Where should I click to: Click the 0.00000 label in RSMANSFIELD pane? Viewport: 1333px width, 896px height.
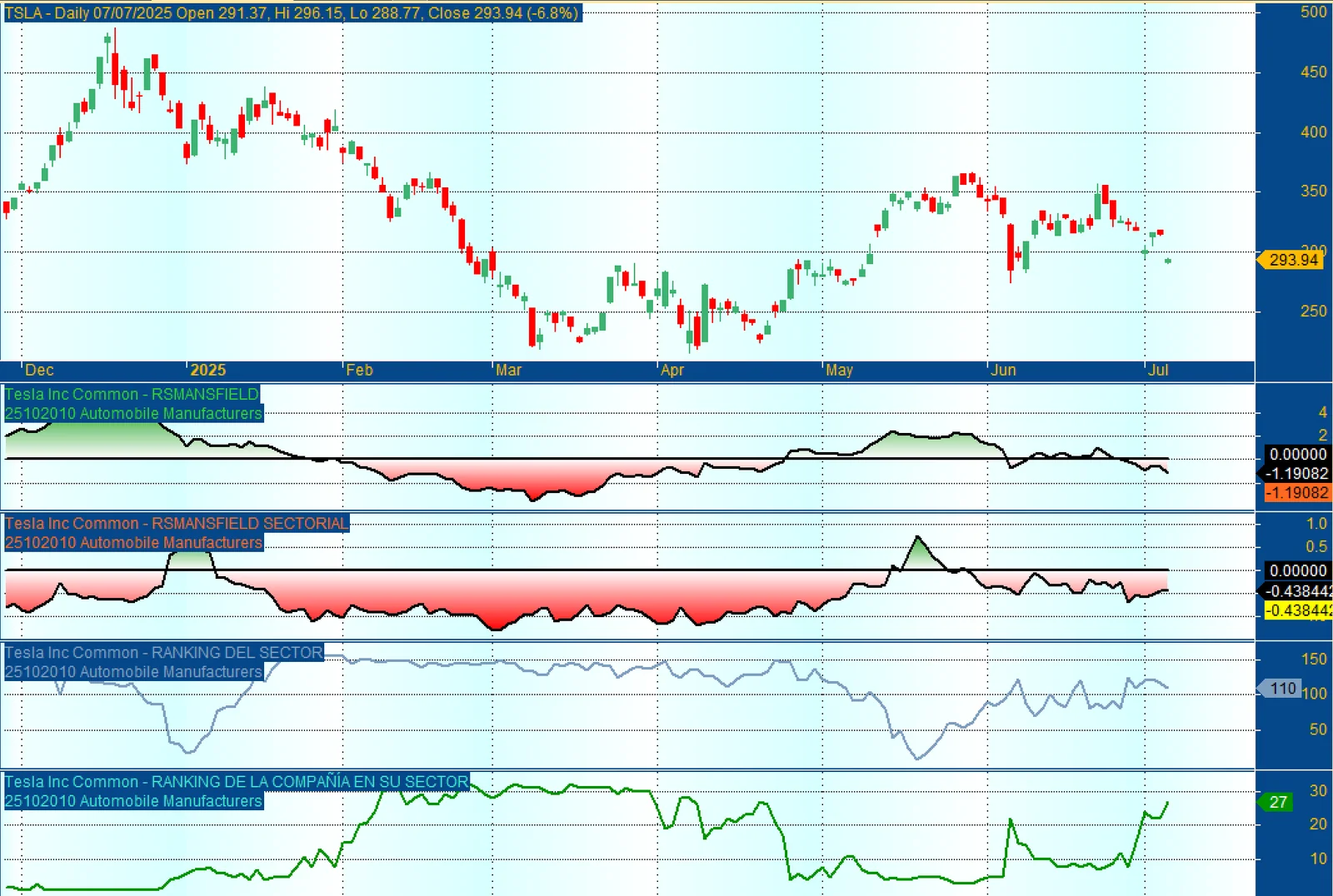[1297, 455]
